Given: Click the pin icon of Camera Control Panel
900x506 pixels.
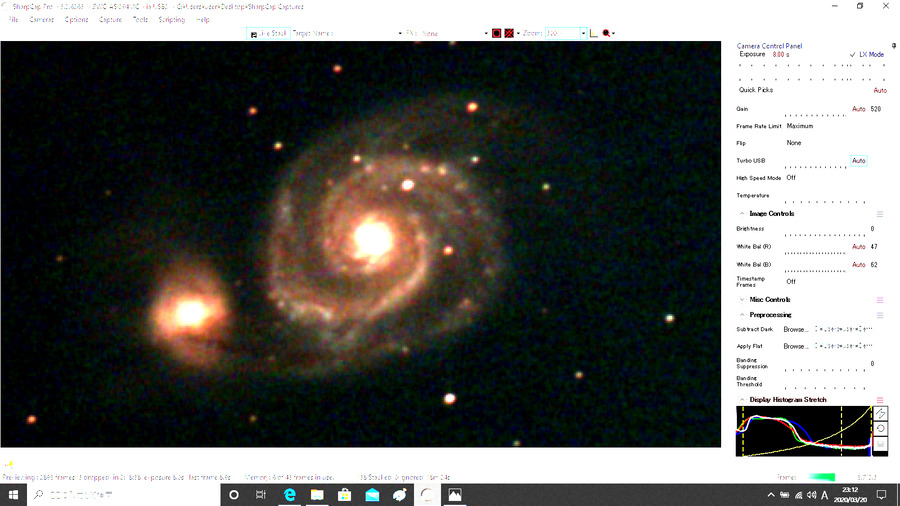Looking at the screenshot, I should tap(894, 45).
